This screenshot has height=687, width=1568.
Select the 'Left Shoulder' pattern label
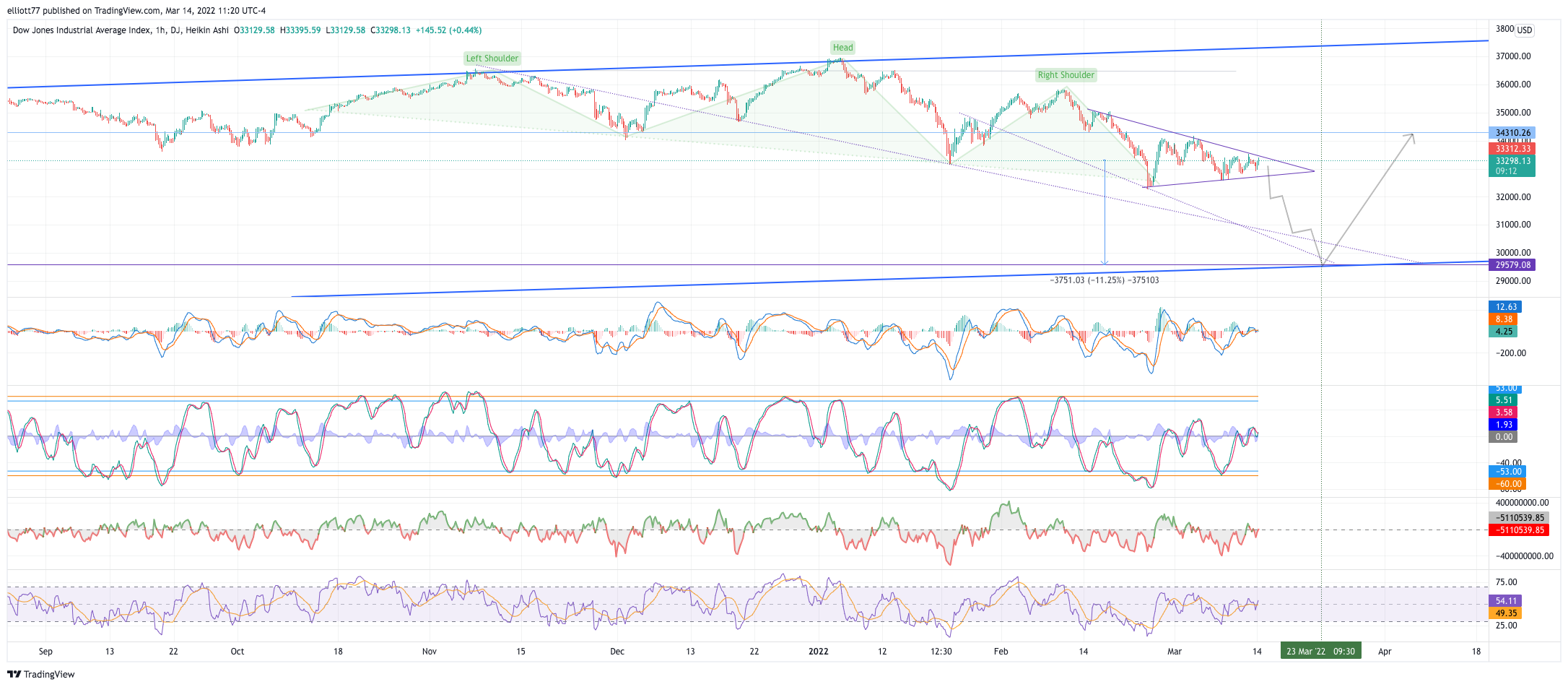pos(492,59)
